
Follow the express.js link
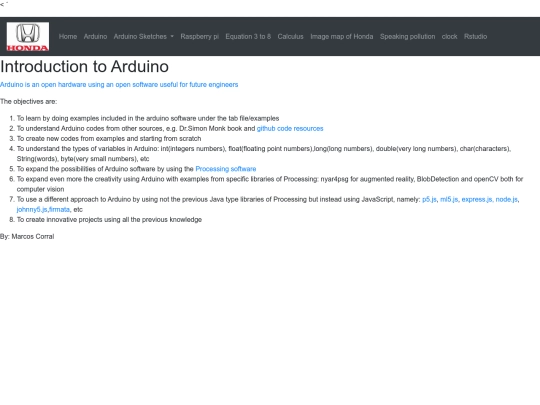click(477, 199)
